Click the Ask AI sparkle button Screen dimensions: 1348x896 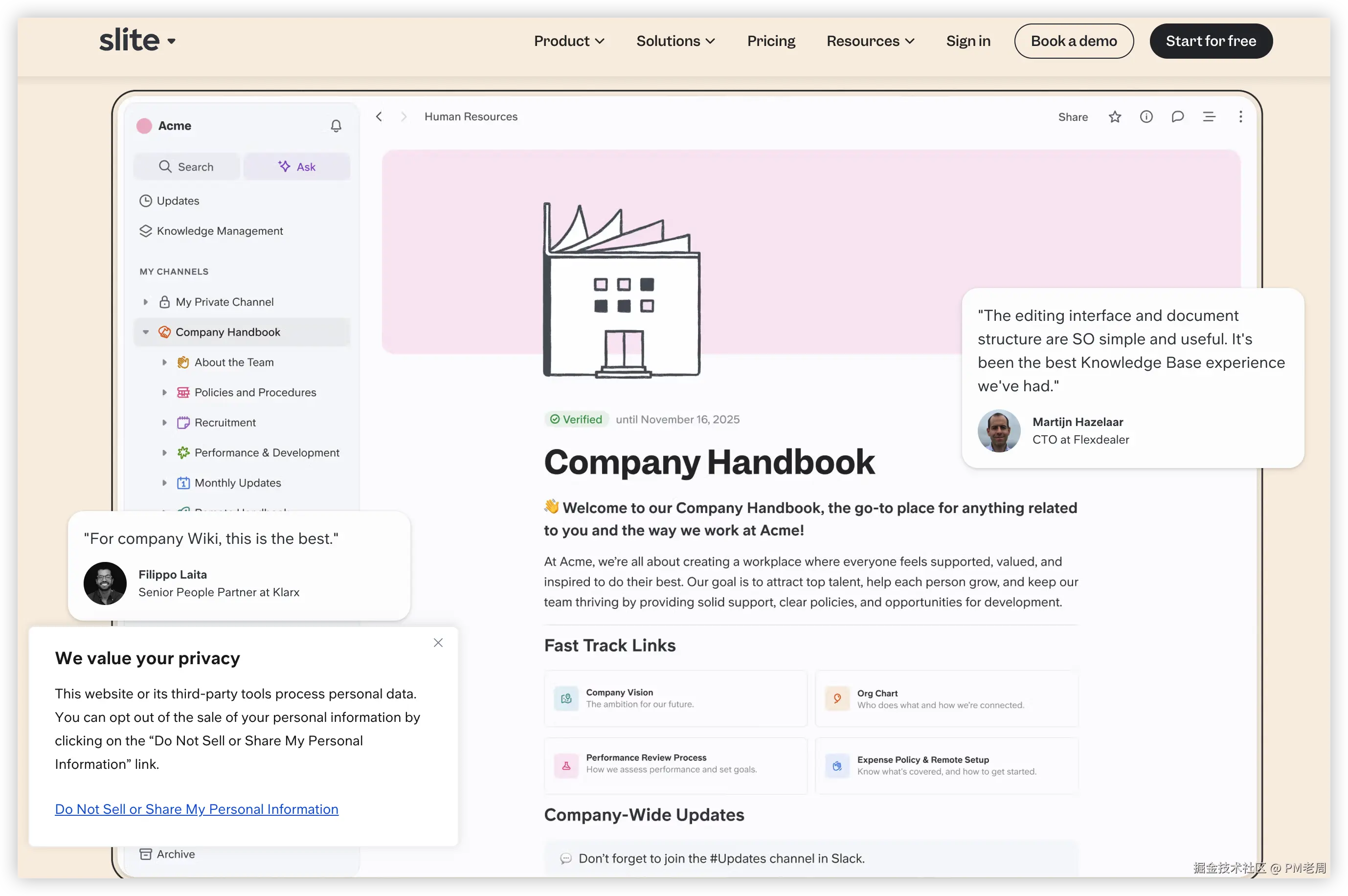click(296, 167)
